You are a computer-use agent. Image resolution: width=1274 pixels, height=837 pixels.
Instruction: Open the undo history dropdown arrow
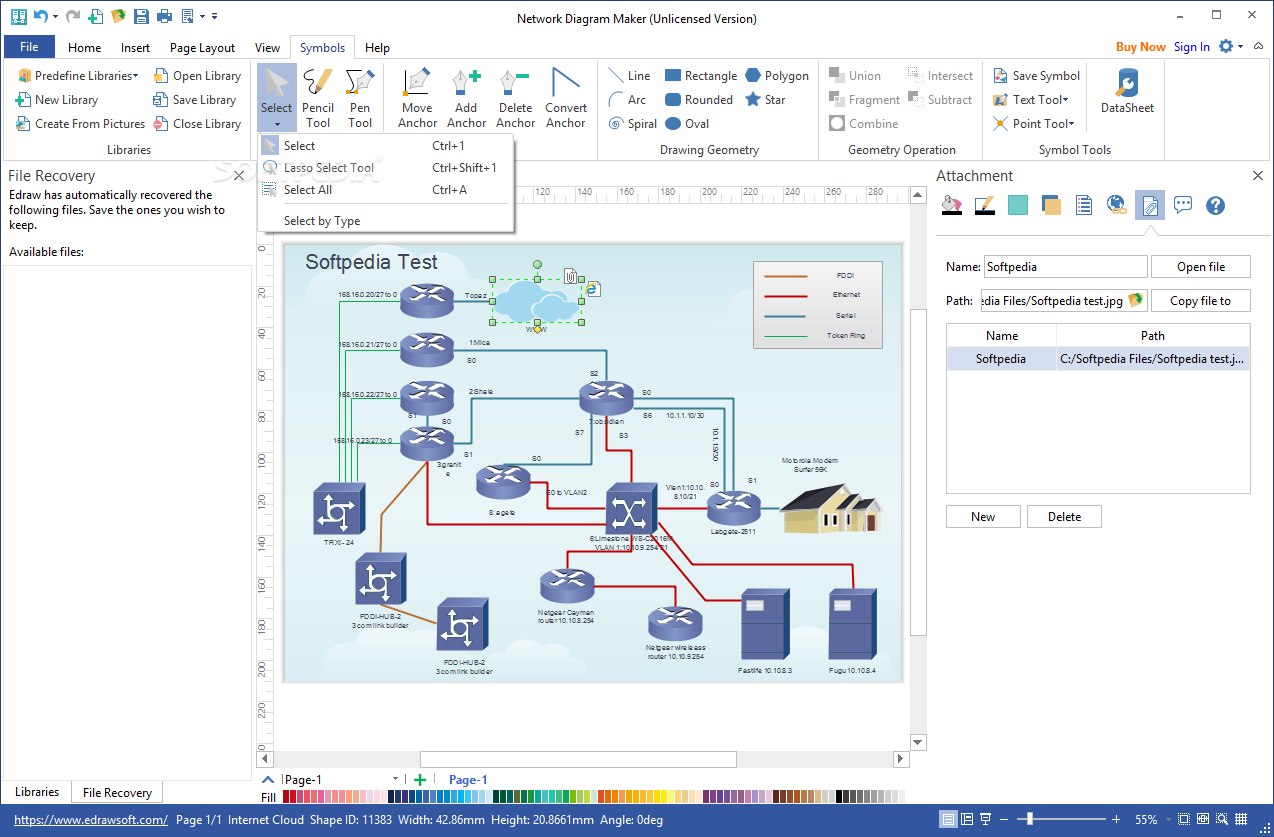click(55, 16)
